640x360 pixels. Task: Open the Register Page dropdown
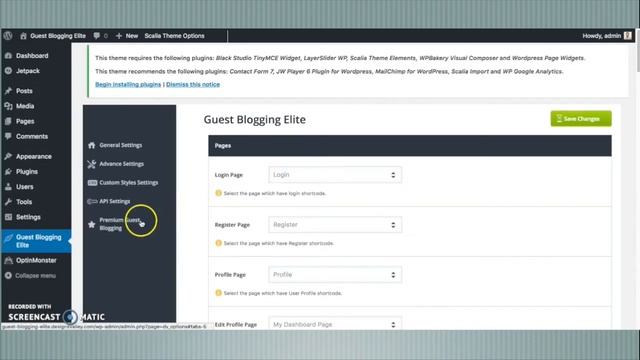click(335, 224)
